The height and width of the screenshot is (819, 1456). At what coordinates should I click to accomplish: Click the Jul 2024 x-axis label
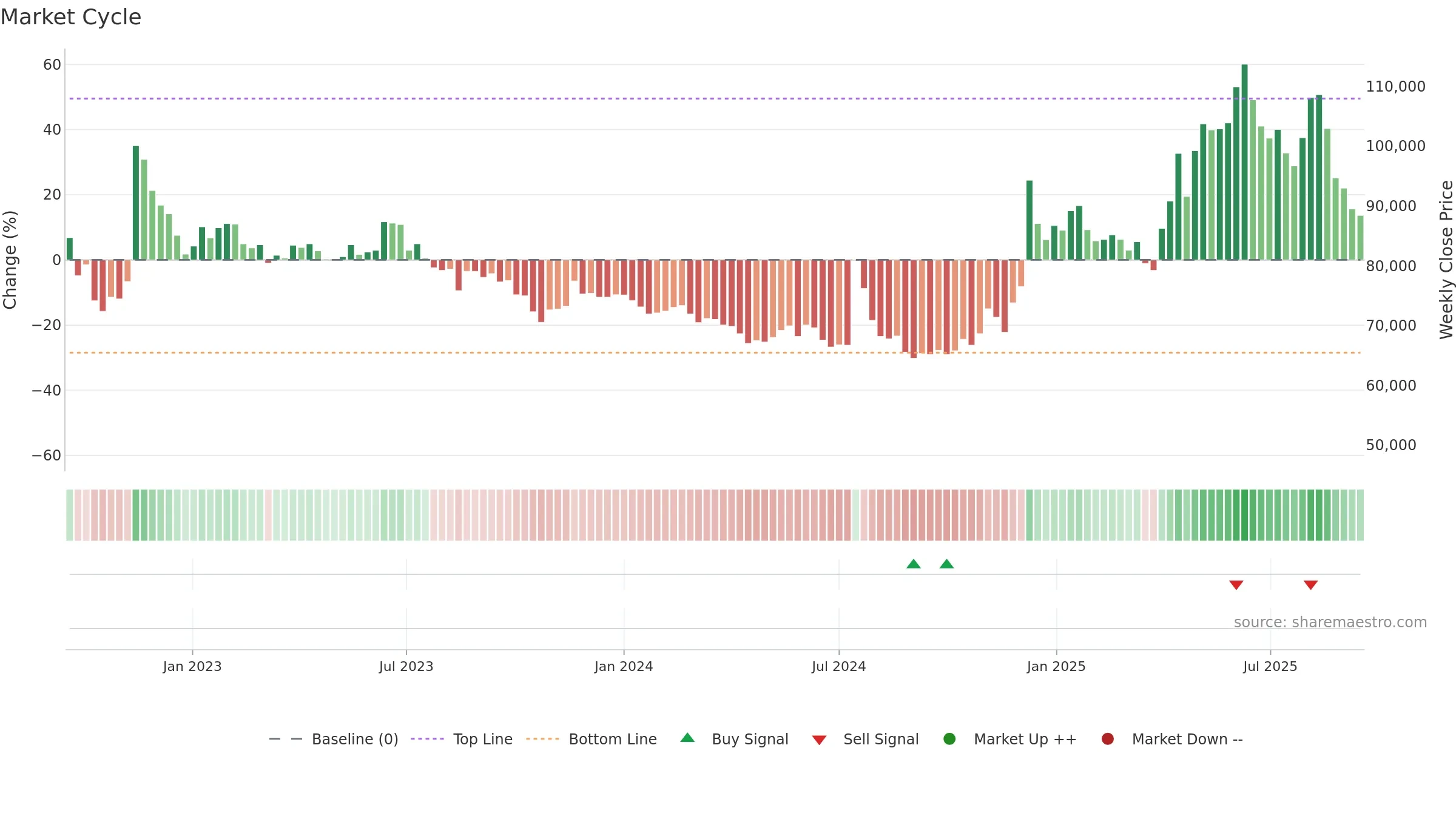pyautogui.click(x=839, y=666)
